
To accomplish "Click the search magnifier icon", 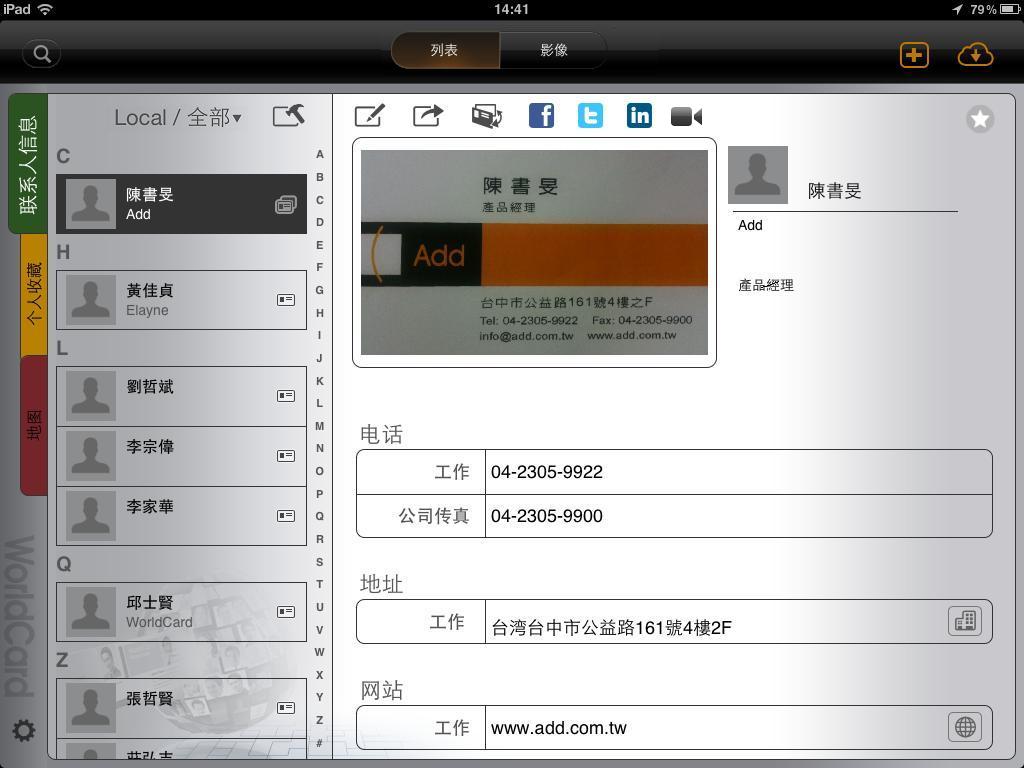I will tap(42, 54).
